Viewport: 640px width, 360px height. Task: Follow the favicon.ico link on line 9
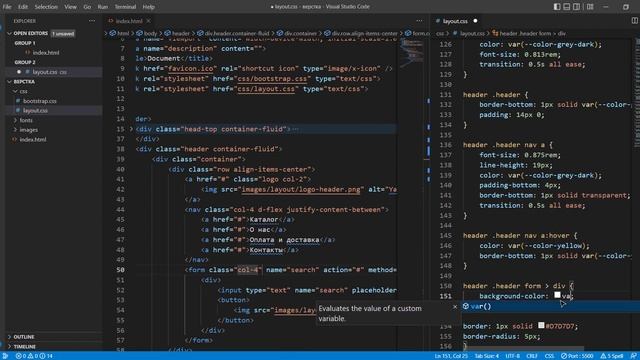(191, 69)
